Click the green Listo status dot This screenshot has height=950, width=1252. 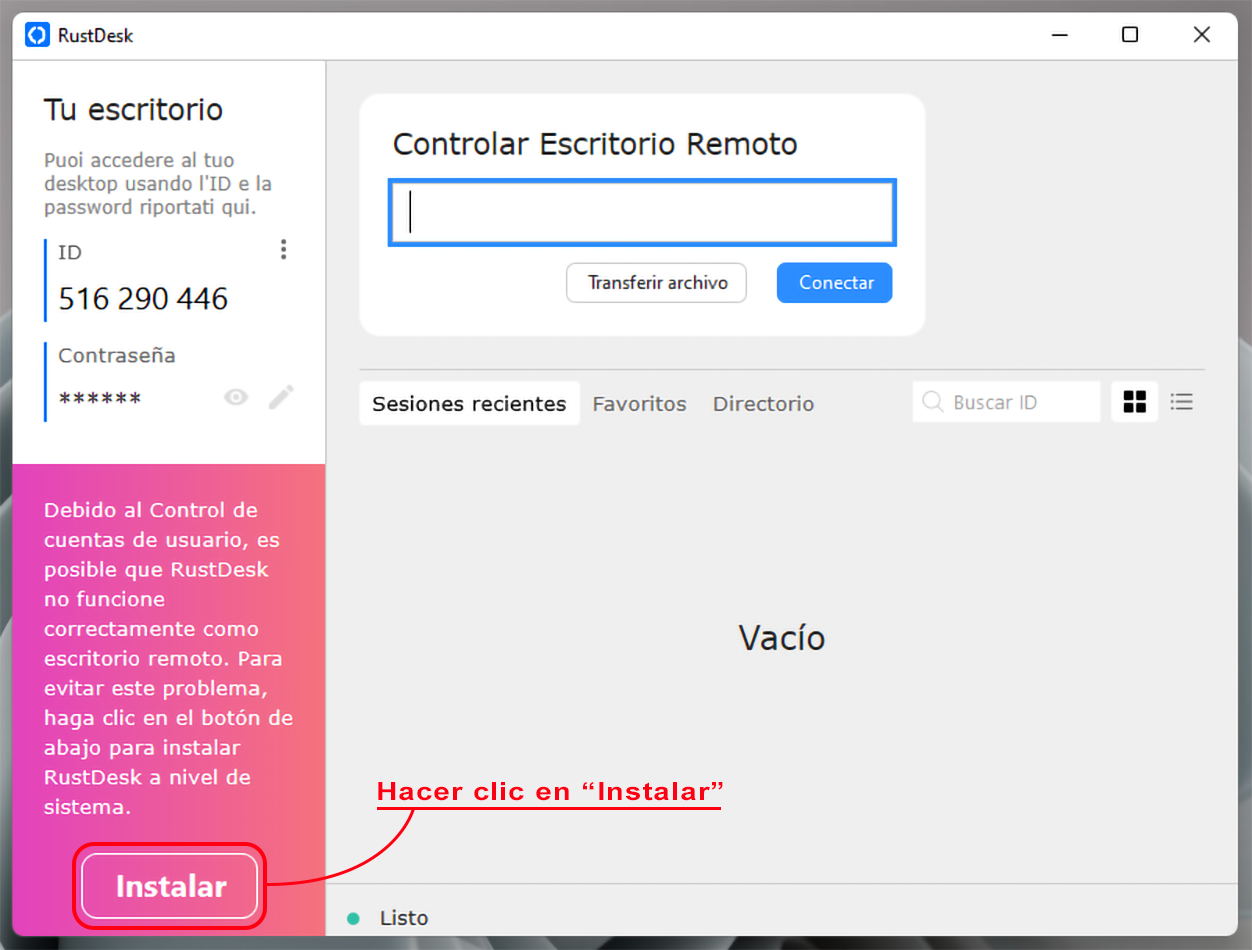pyautogui.click(x=353, y=918)
